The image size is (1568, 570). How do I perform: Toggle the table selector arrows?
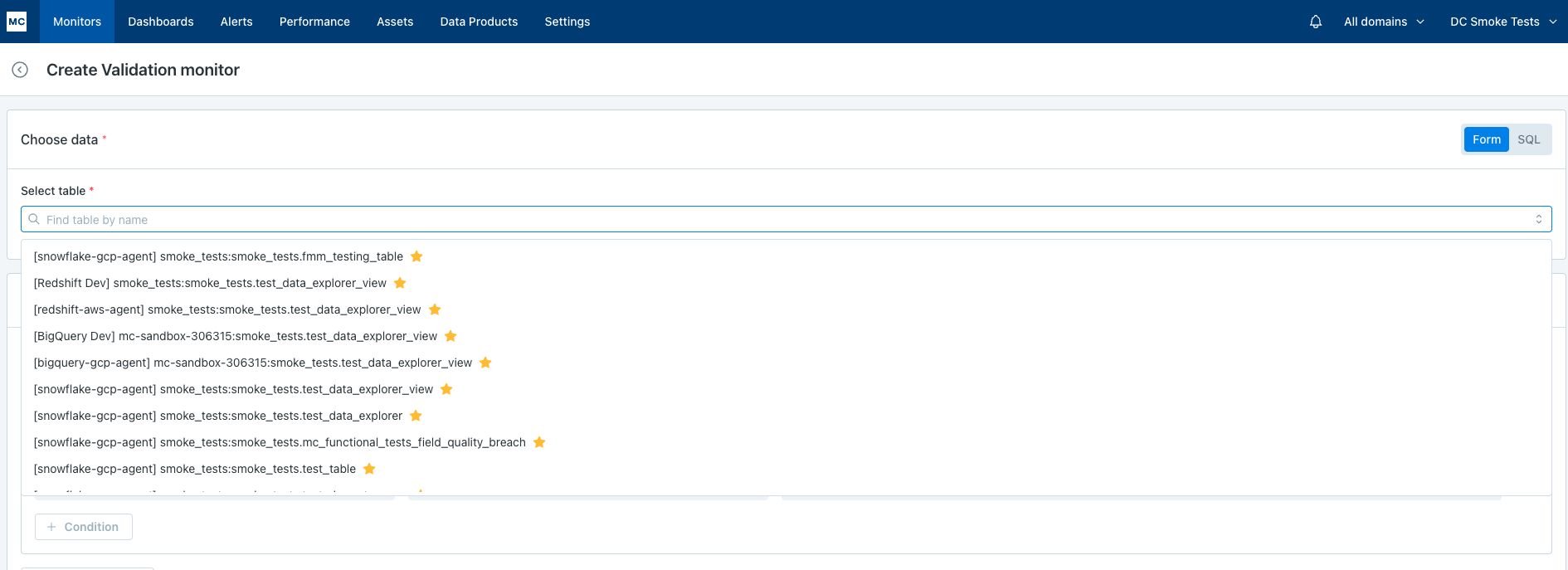point(1538,219)
